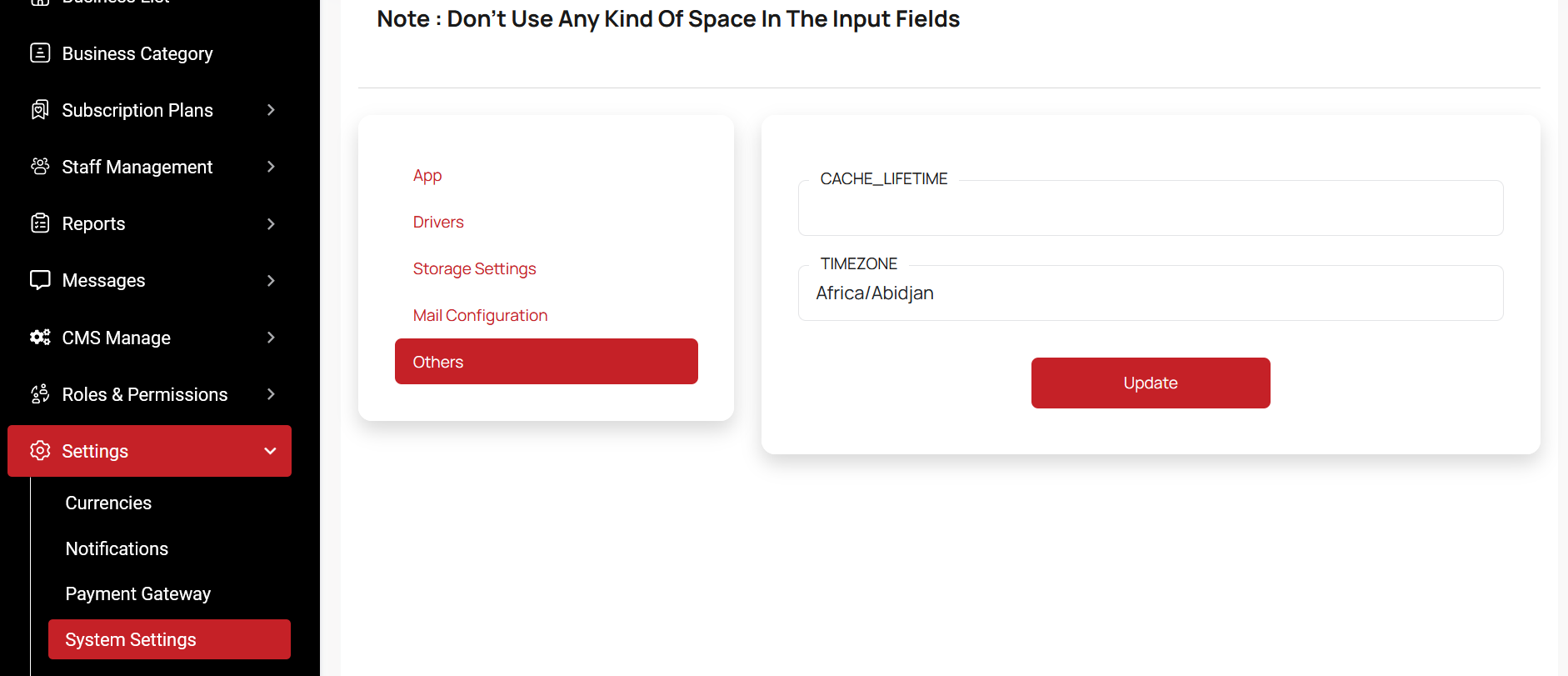This screenshot has width=1568, height=676.
Task: Switch to the Mail Configuration tab
Action: 480,315
